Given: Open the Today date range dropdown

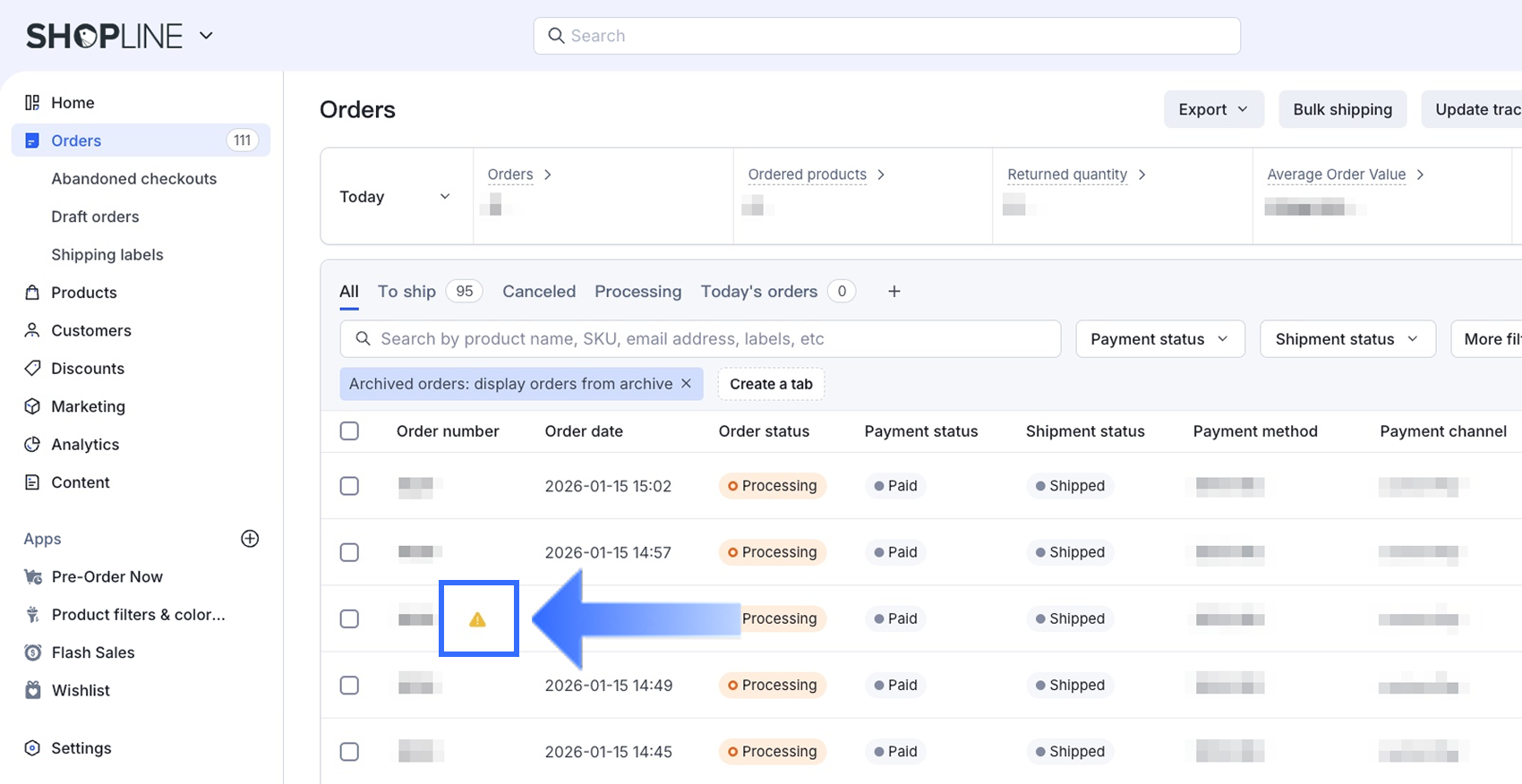Looking at the screenshot, I should 395,197.
